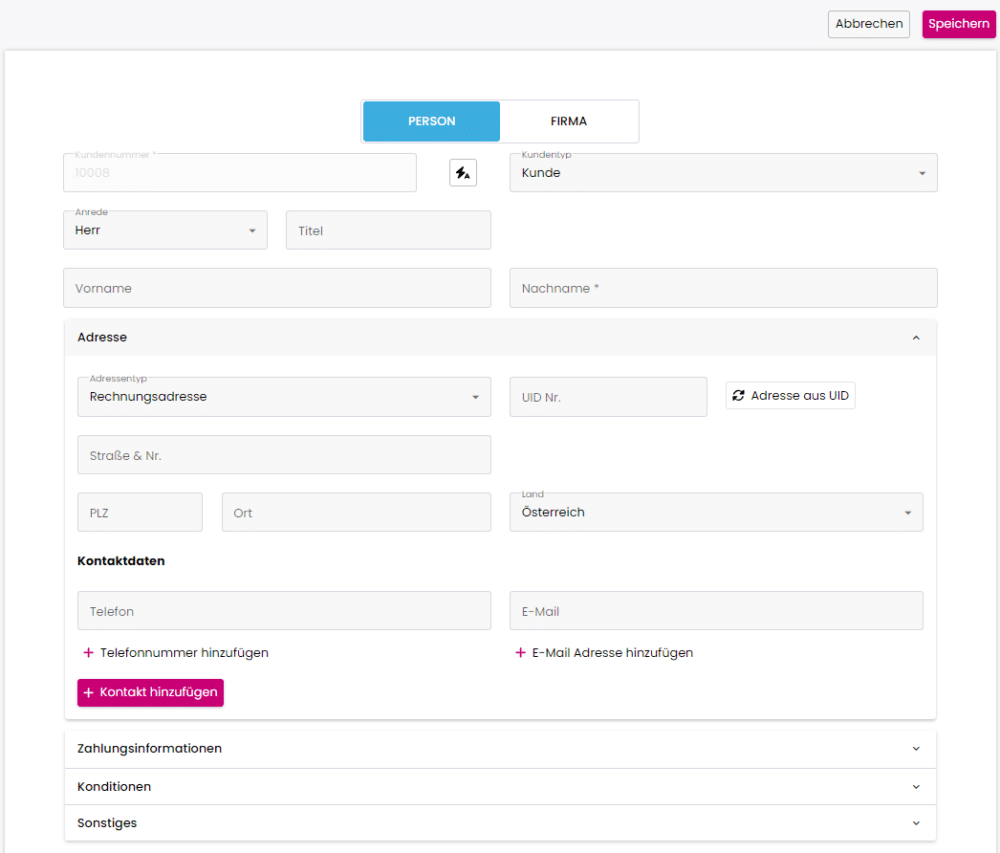Click plus icon beside E-Mail Adresse hinzufügen
The width and height of the screenshot is (1000, 853).
520,653
